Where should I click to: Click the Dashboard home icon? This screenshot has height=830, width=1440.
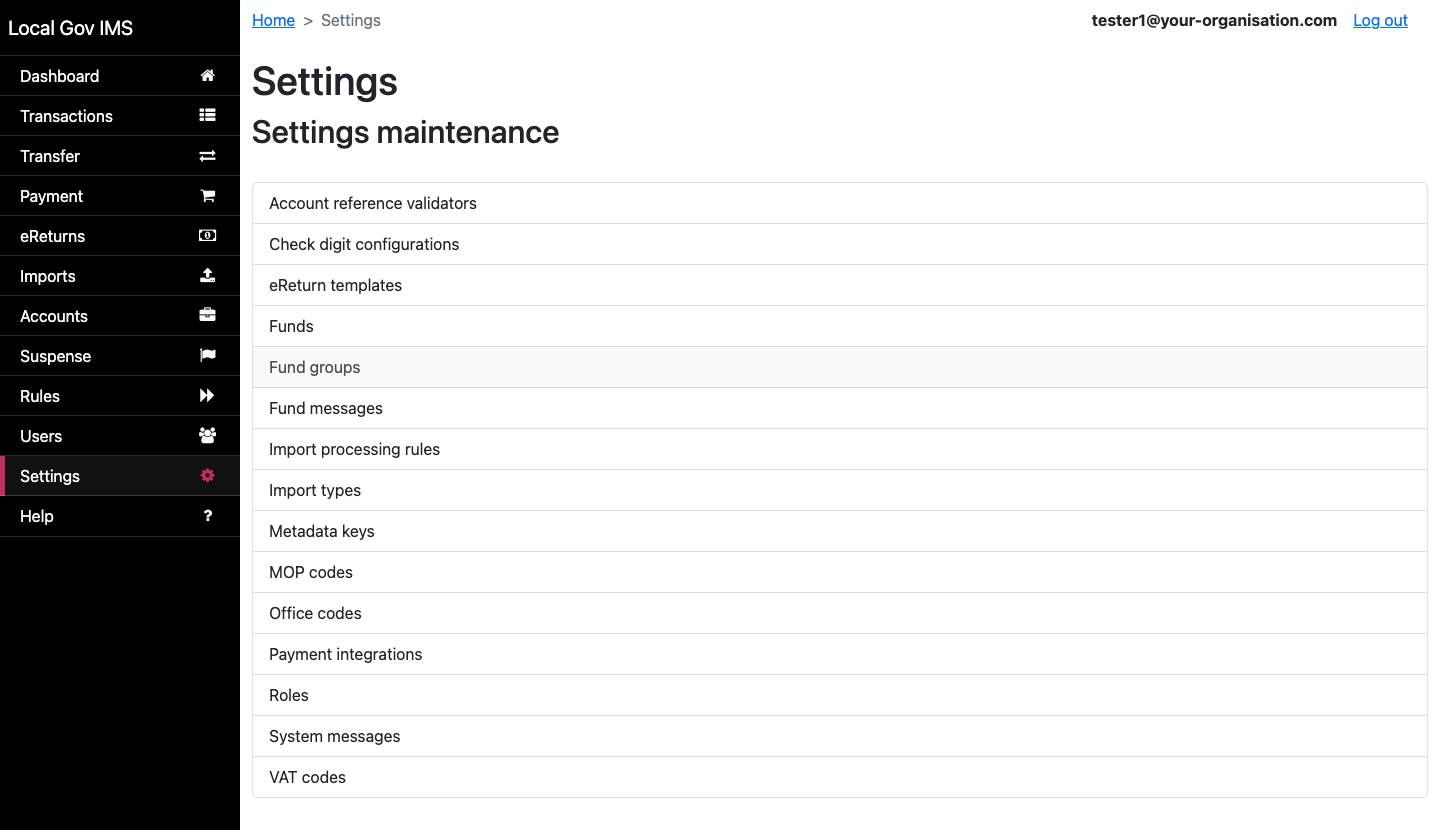207,75
